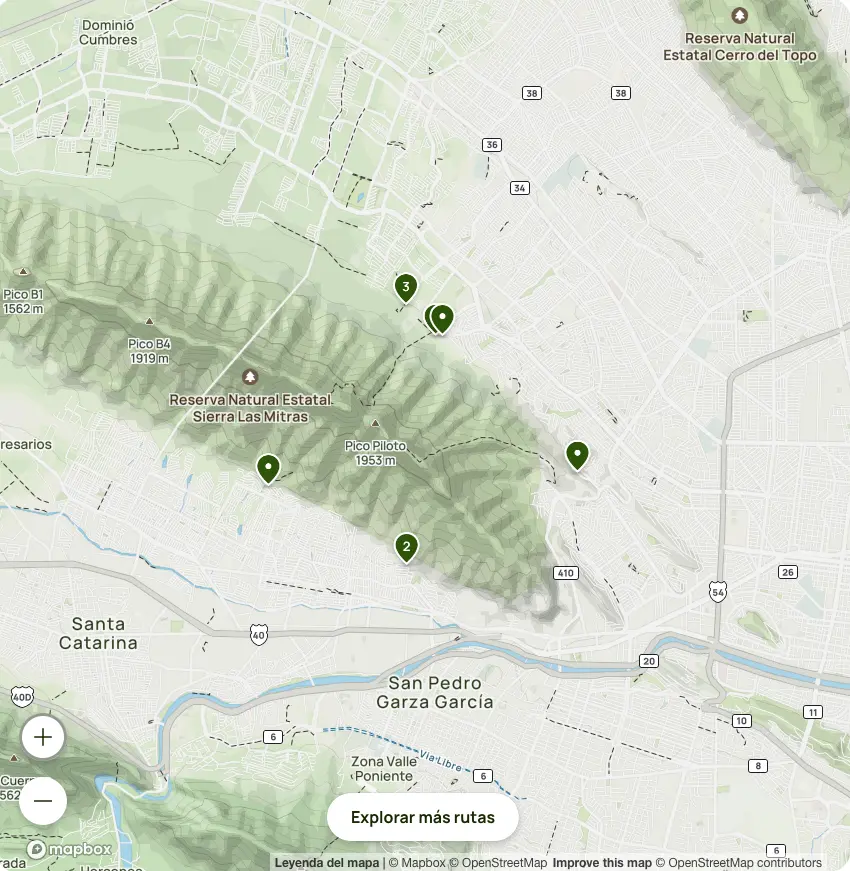
Task: Click the San Pedro Garza García label
Action: pyautogui.click(x=435, y=692)
